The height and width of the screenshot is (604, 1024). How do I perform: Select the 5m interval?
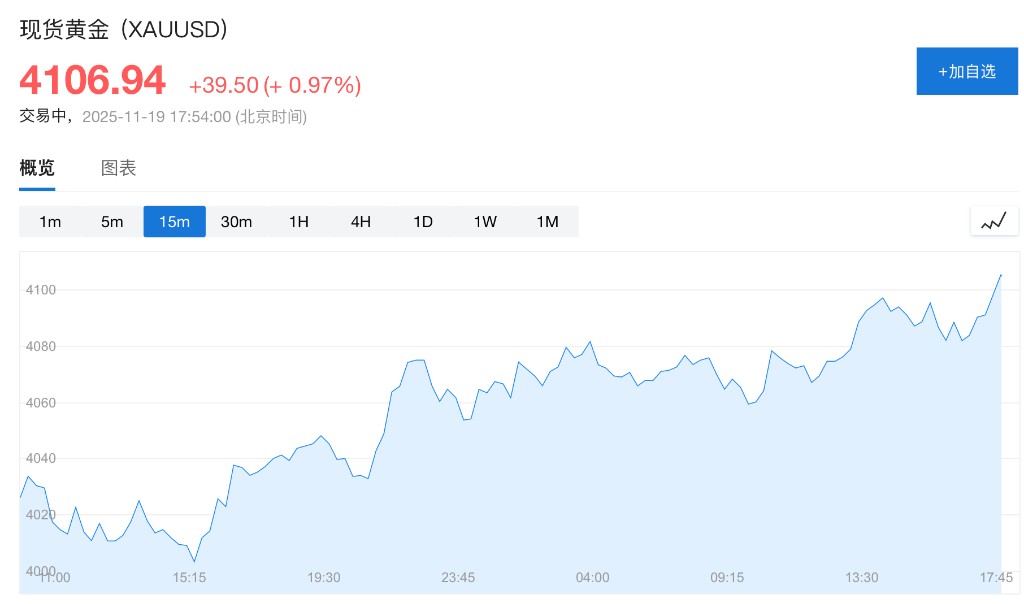(112, 222)
